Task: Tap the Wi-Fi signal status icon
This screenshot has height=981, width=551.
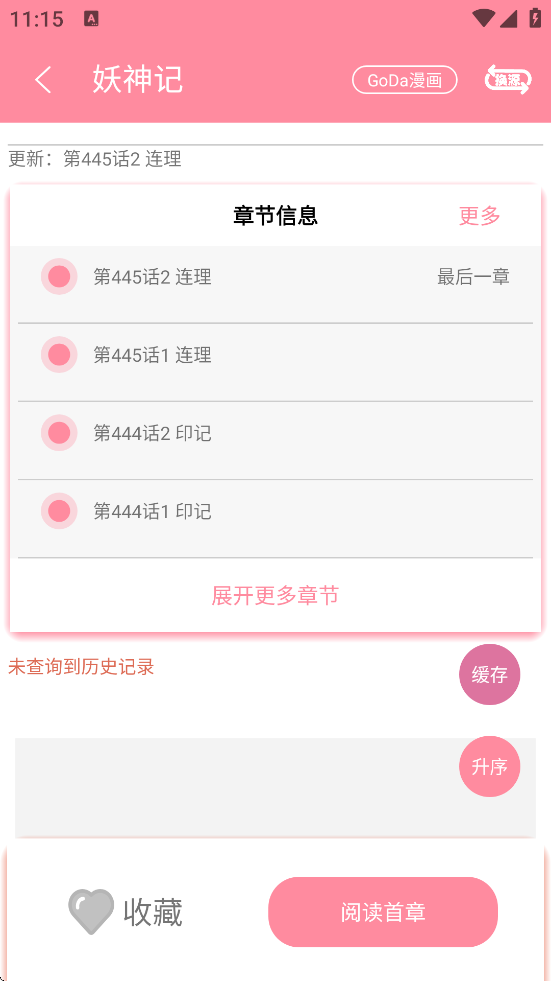Action: click(x=483, y=18)
